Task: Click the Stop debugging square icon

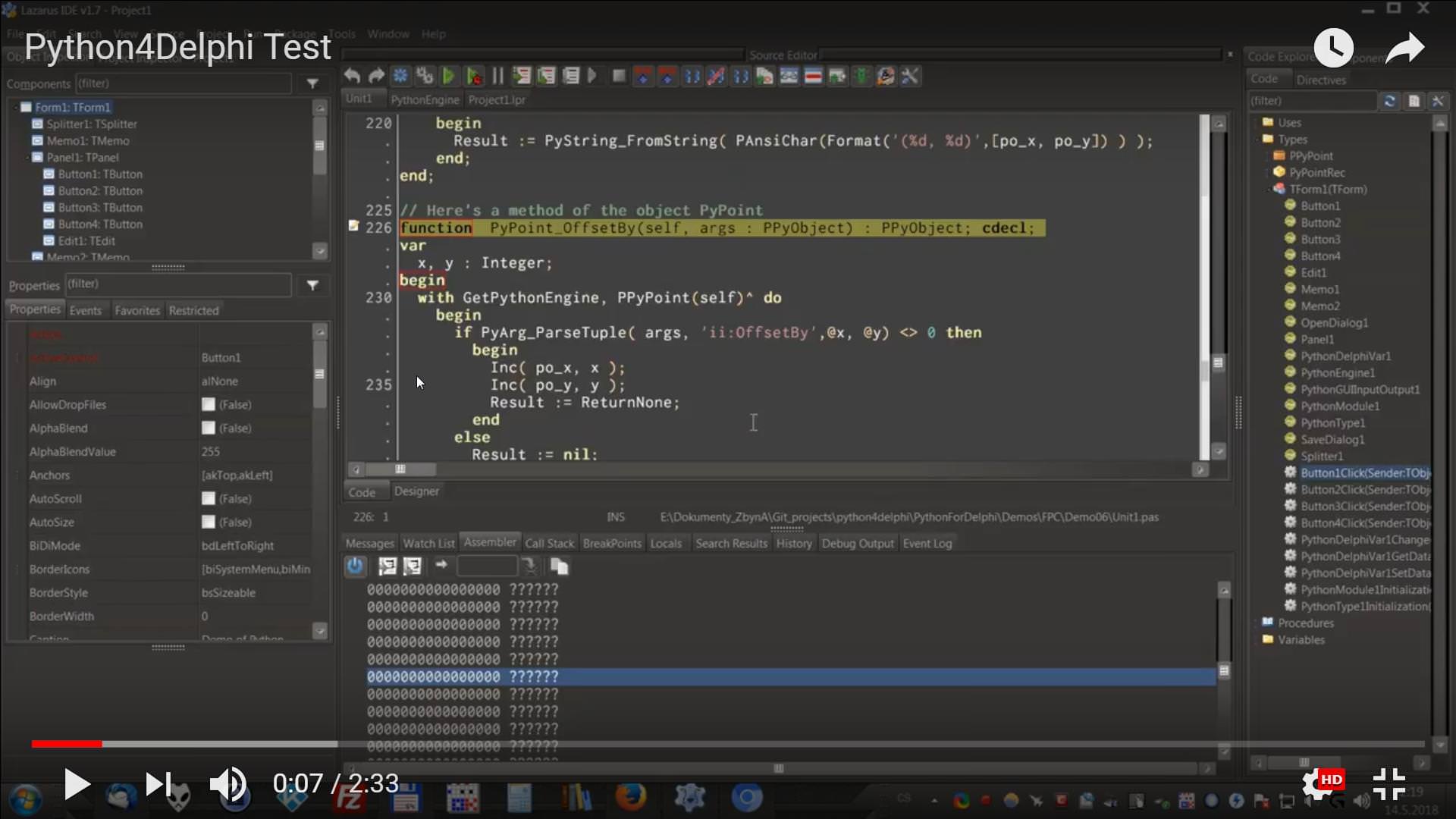Action: click(x=619, y=76)
